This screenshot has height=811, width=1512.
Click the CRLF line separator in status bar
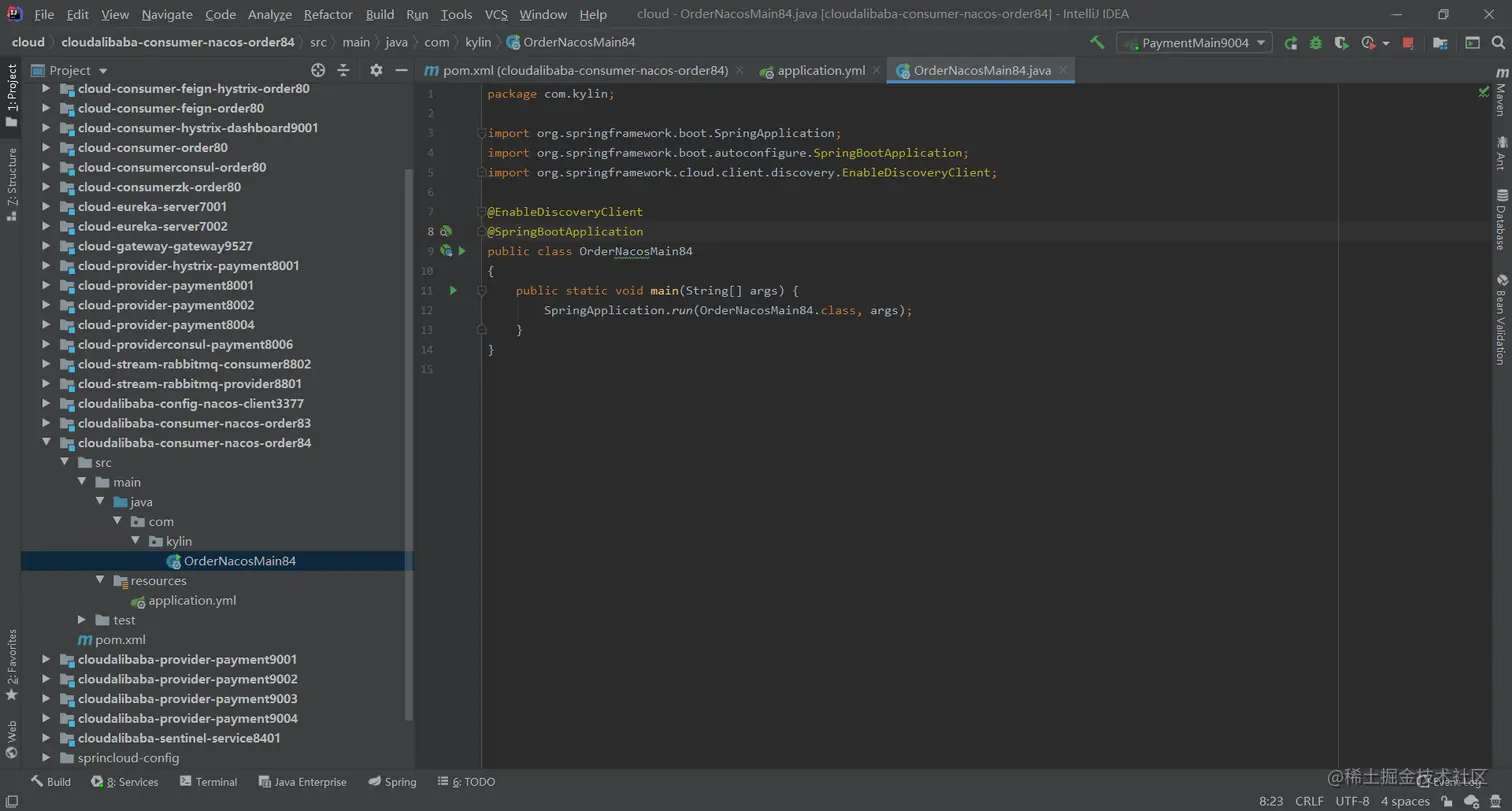(x=1309, y=801)
